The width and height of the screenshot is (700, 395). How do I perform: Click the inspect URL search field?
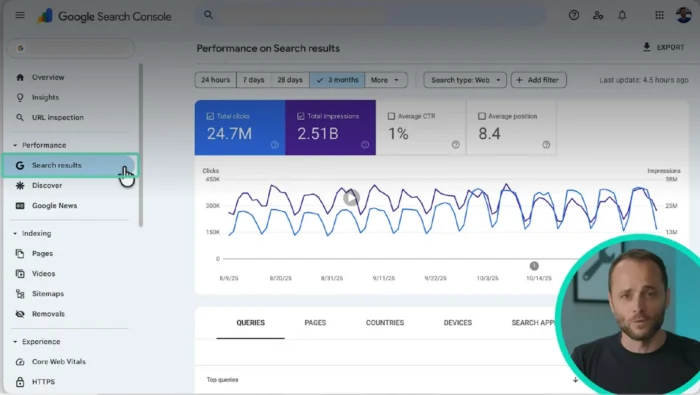371,15
